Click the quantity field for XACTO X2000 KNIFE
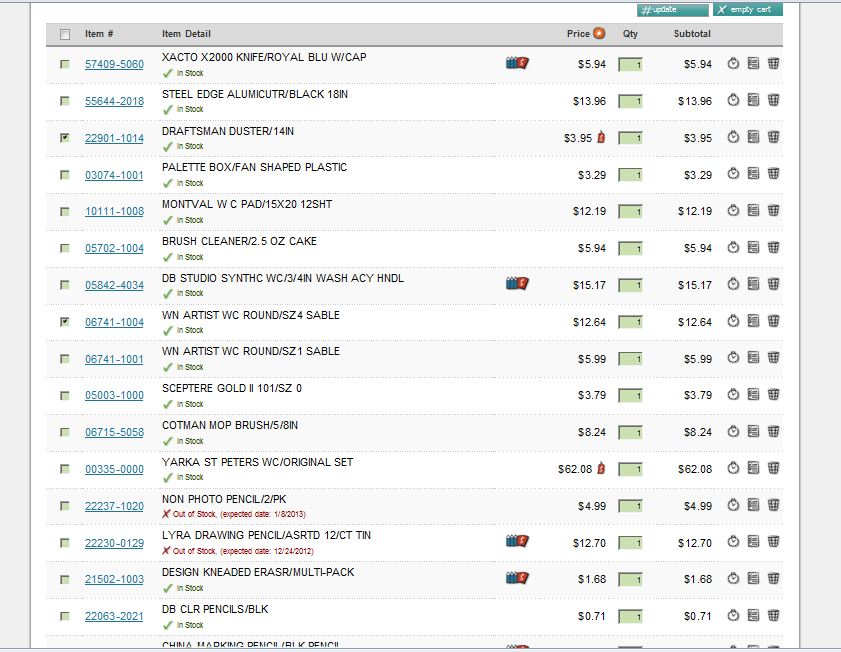 pos(630,65)
